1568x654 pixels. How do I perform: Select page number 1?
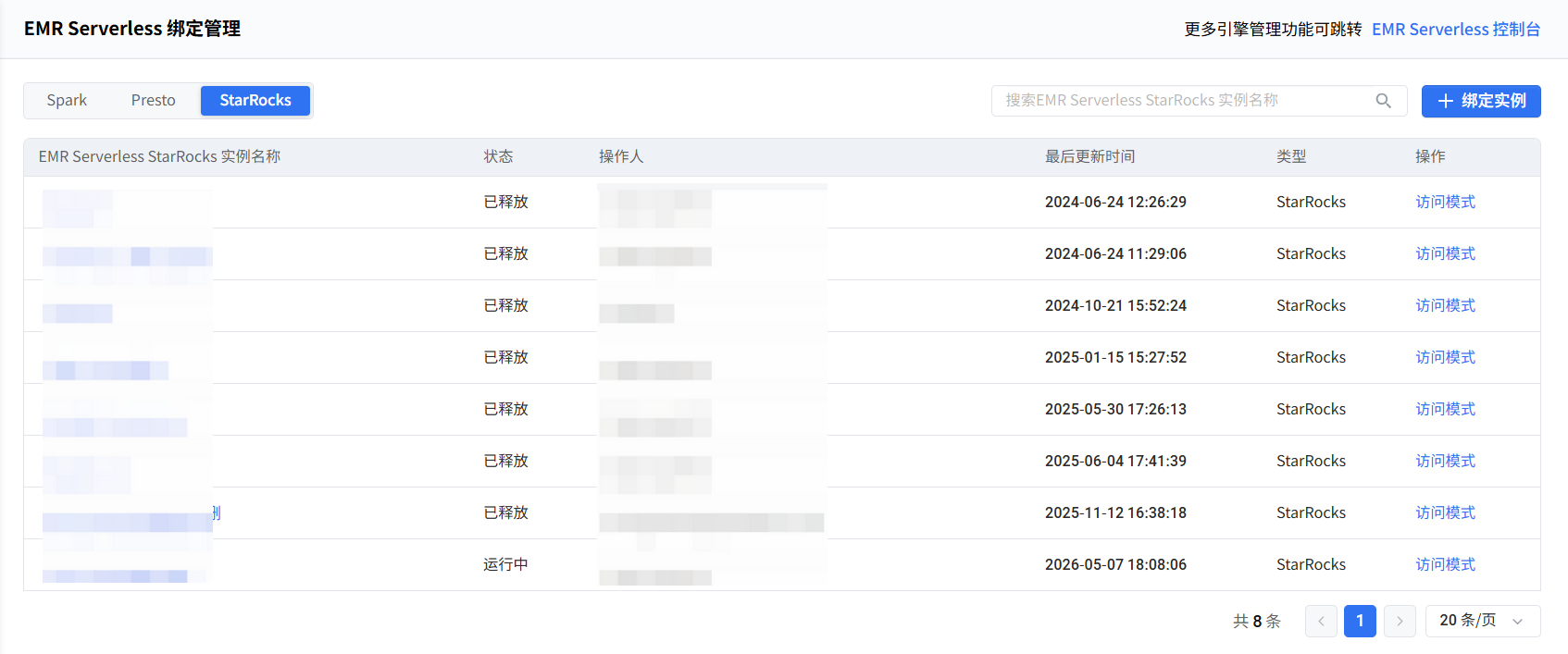pos(1360,621)
